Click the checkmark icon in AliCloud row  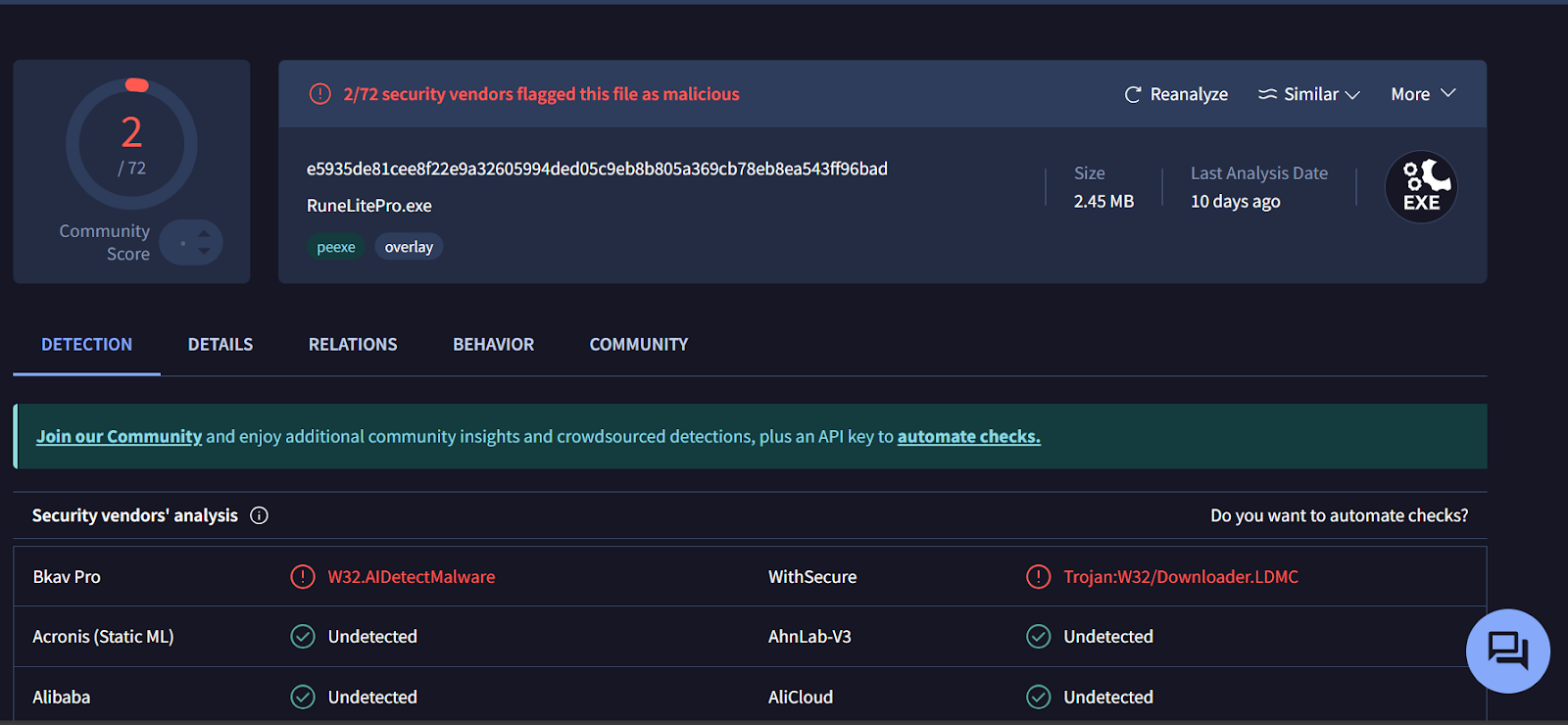(1039, 697)
